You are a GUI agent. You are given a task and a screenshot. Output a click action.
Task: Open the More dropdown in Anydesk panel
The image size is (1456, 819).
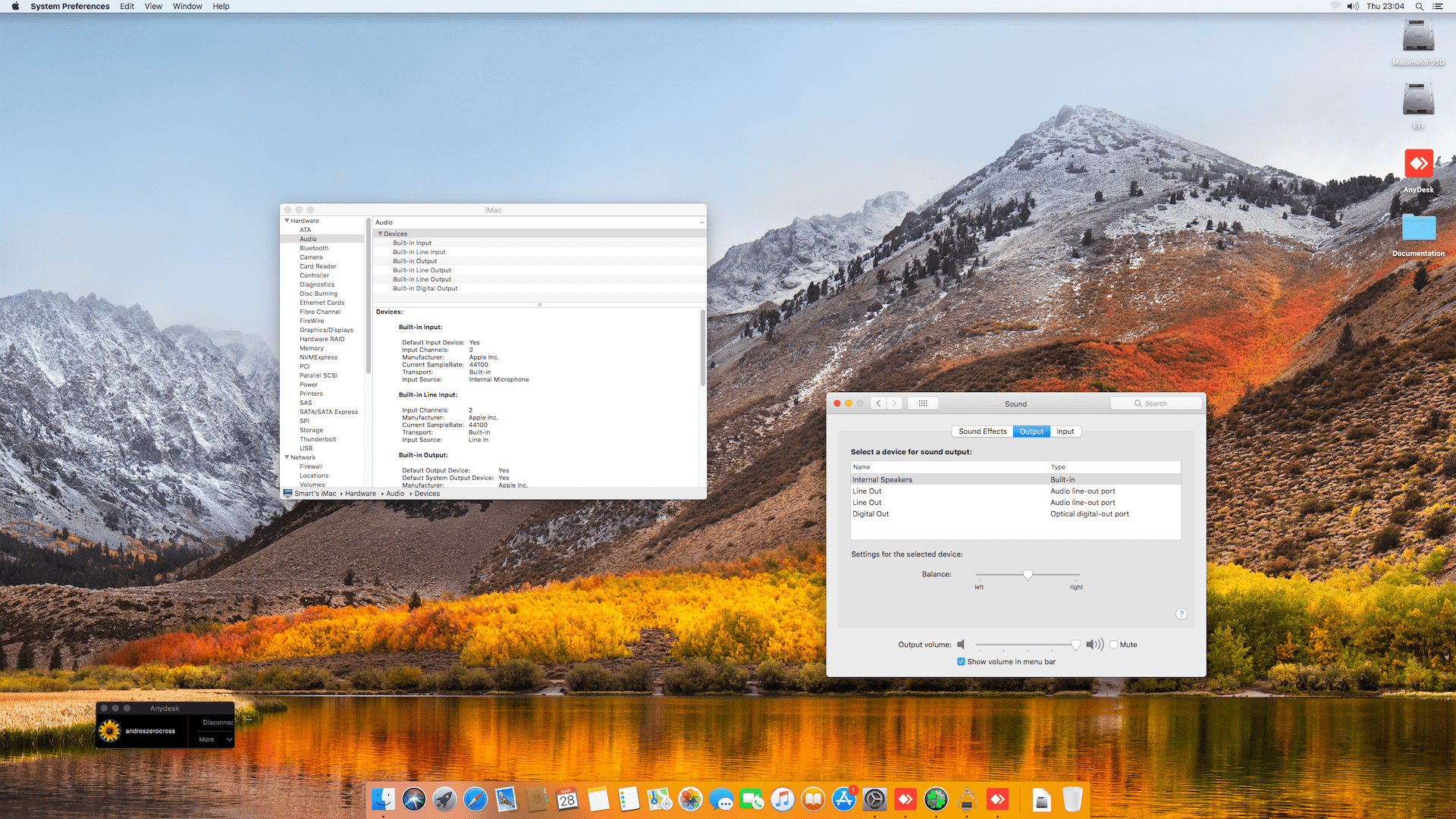click(215, 739)
